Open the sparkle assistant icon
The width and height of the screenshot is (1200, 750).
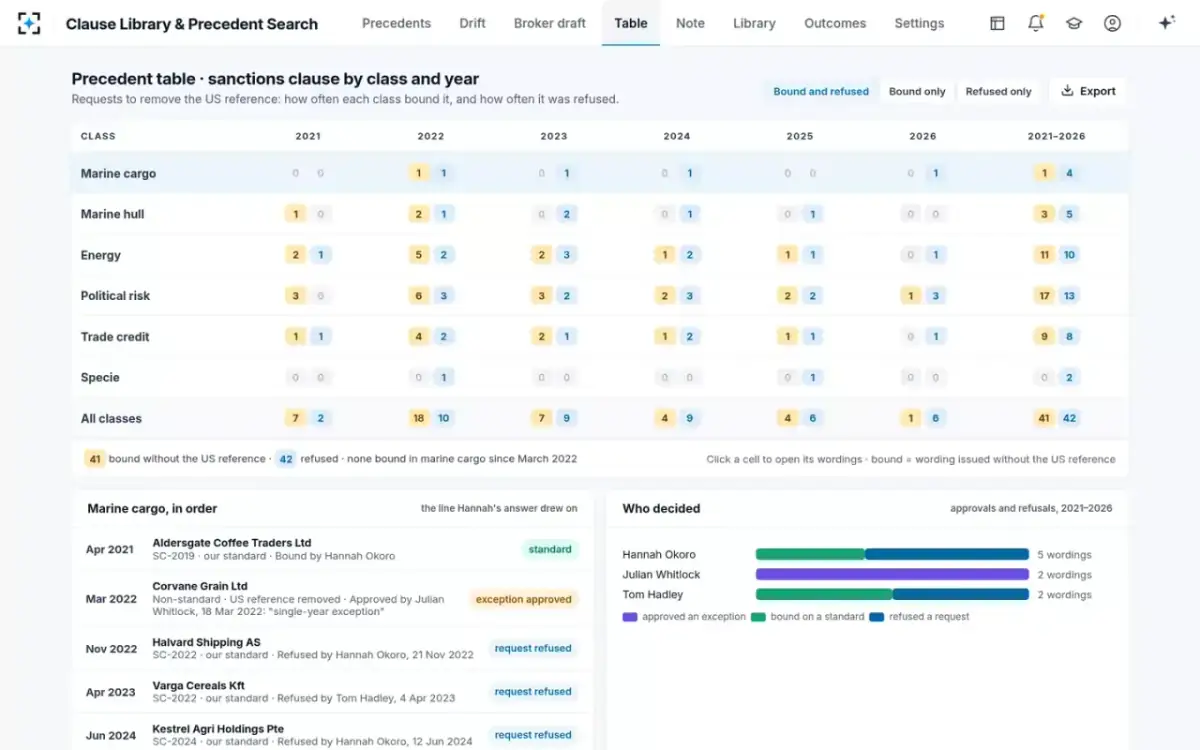coord(1166,23)
